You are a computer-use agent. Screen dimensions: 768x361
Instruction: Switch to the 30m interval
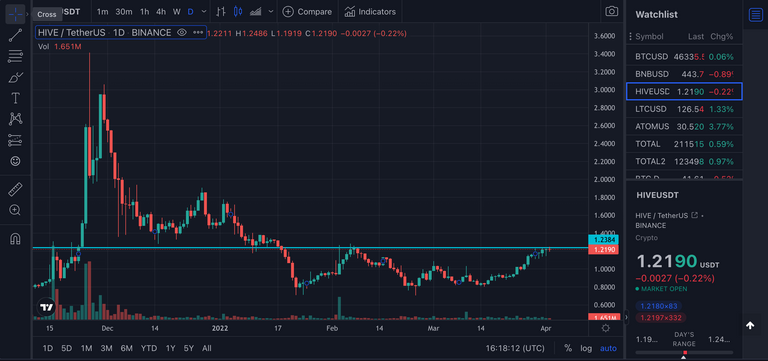124,11
